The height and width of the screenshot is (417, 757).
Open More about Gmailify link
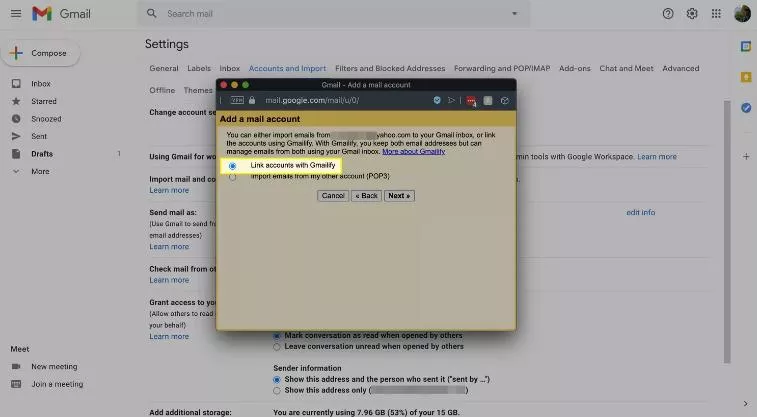tap(414, 152)
